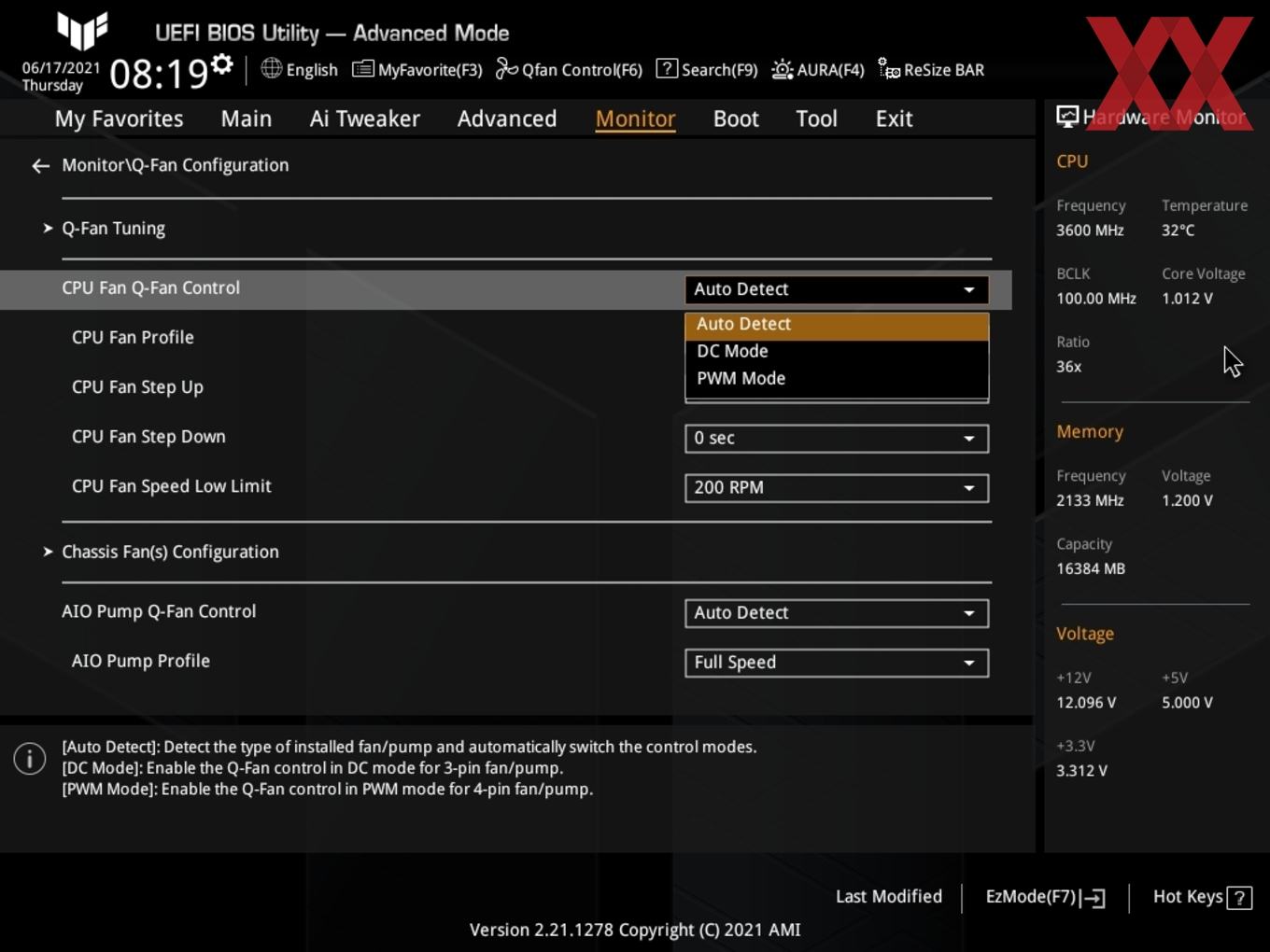Screen dimensions: 1270x952
Task: Open the Exit tab
Action: click(x=894, y=119)
